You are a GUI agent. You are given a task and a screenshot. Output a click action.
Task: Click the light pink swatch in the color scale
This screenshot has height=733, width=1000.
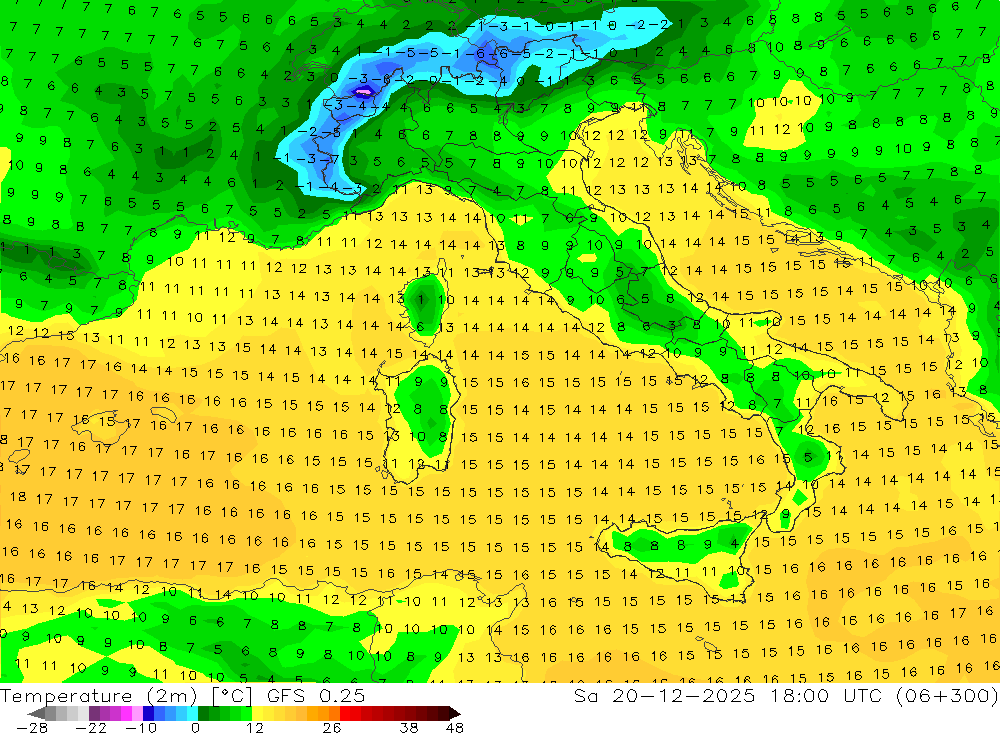(x=137, y=713)
